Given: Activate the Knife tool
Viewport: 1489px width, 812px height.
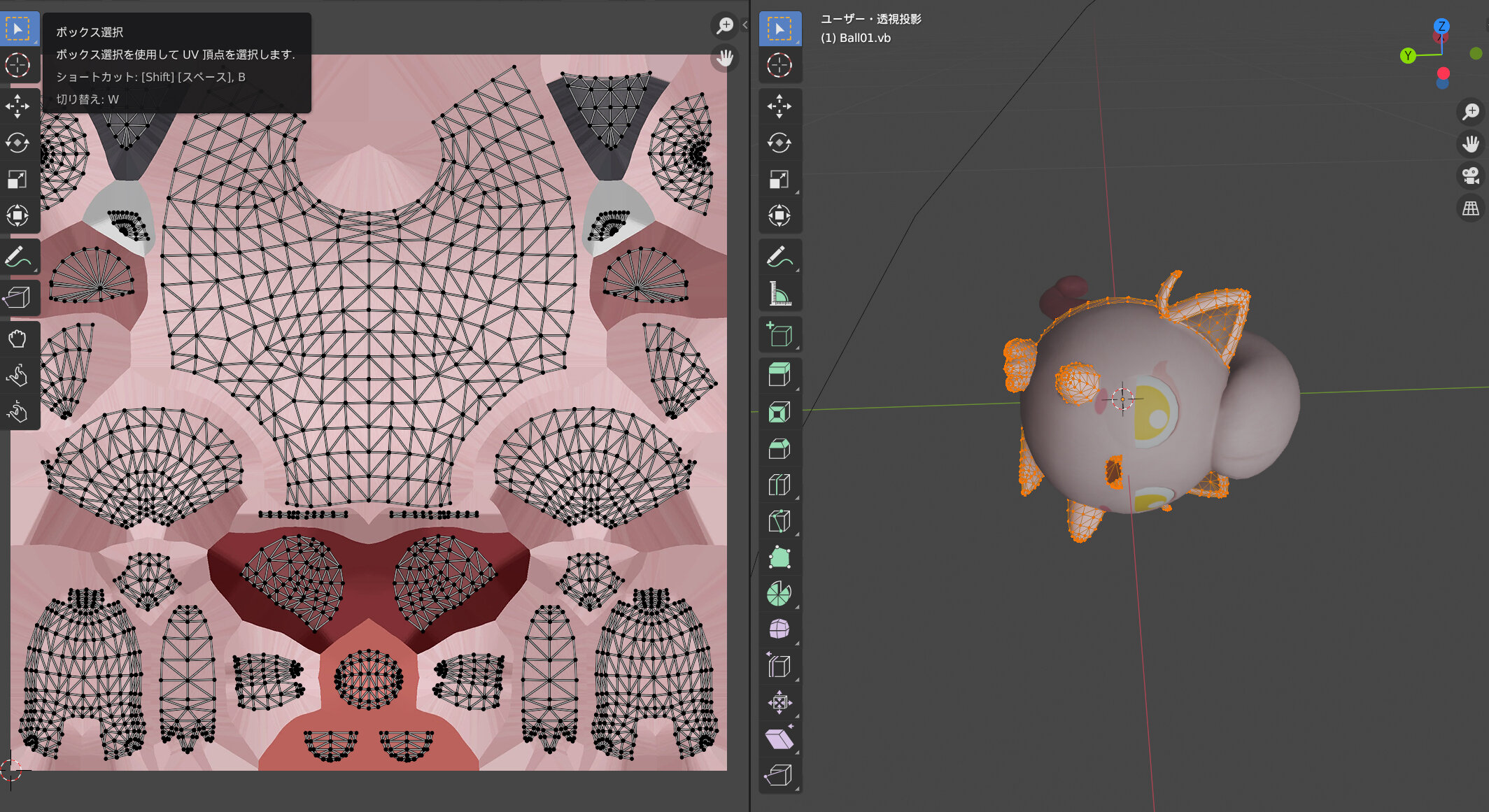Looking at the screenshot, I should (779, 521).
